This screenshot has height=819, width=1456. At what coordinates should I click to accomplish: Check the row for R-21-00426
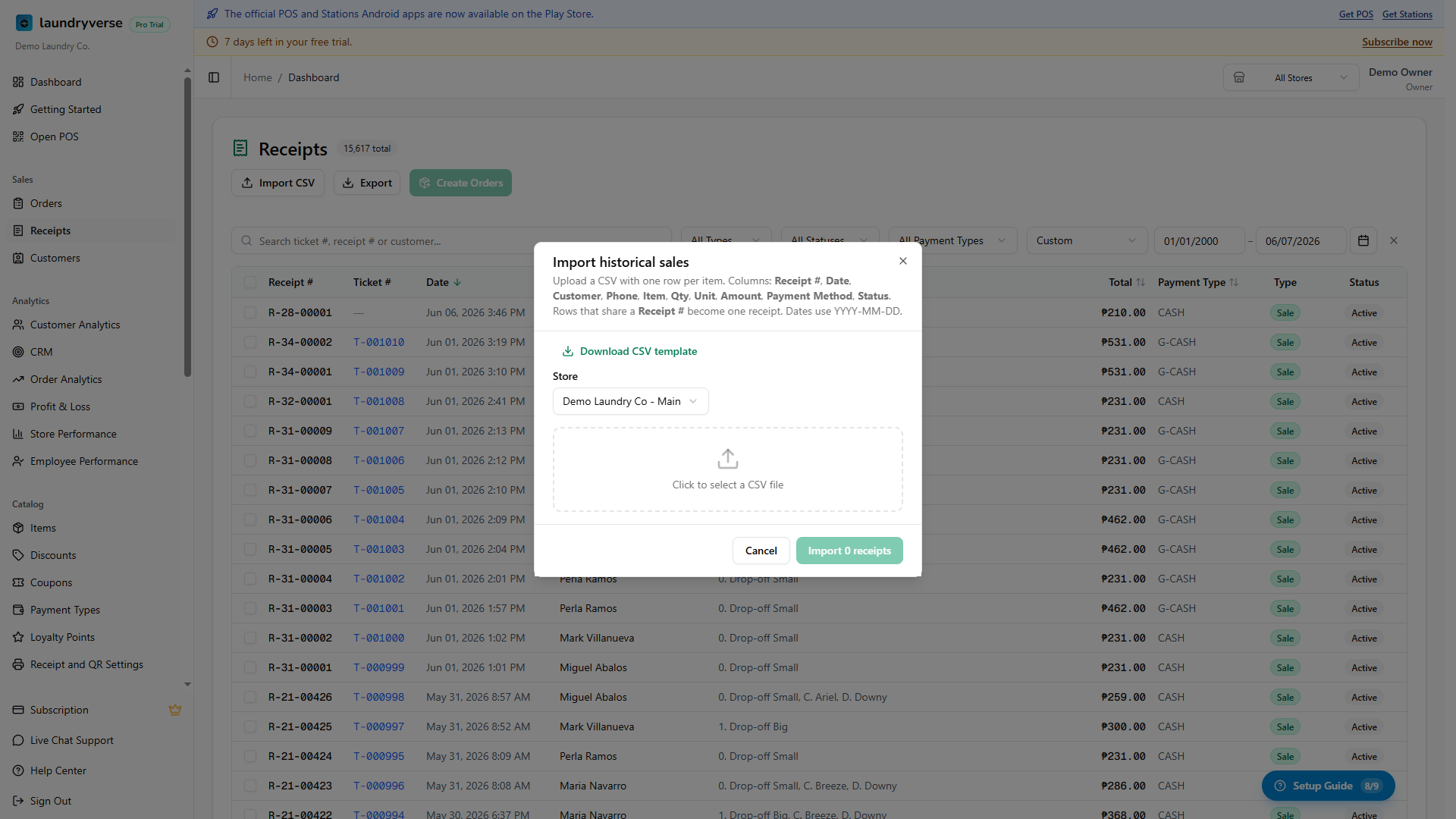click(x=250, y=697)
